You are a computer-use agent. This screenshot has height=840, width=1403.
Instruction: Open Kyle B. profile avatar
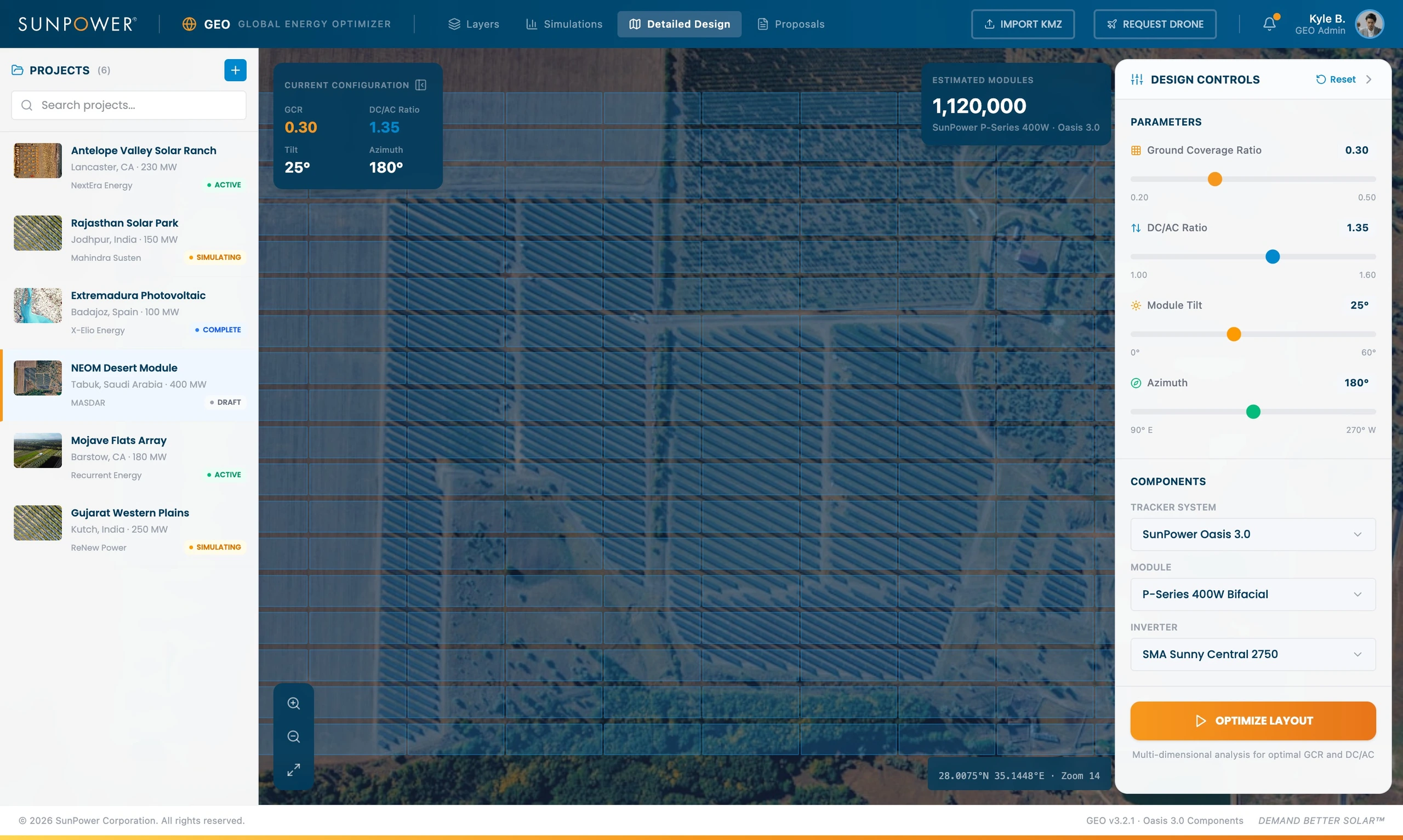point(1370,24)
